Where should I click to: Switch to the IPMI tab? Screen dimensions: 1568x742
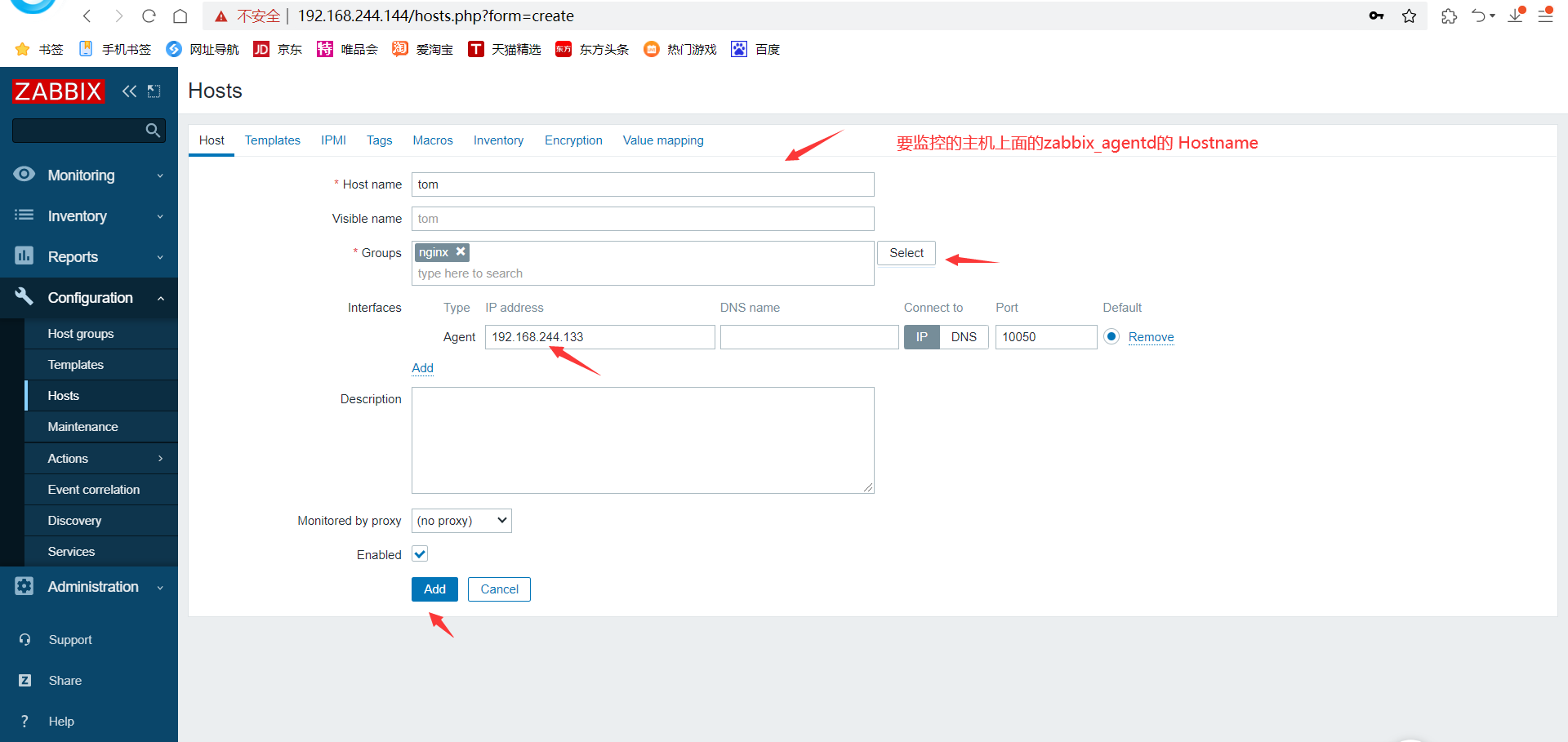333,140
